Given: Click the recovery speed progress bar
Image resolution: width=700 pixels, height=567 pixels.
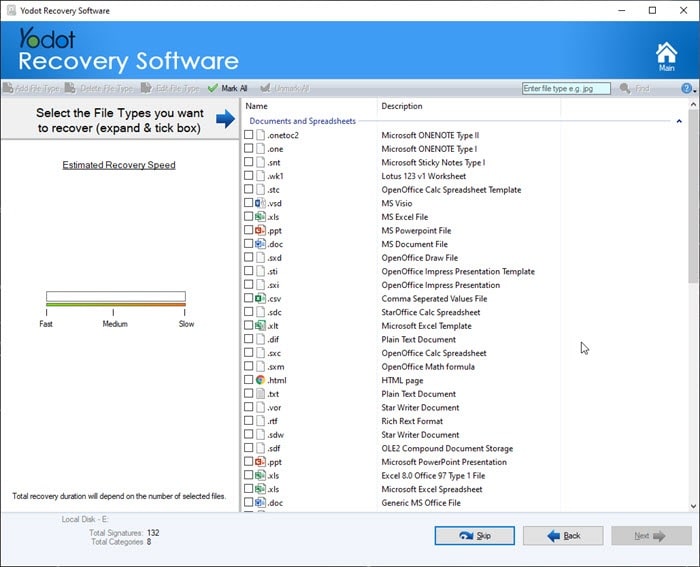Looking at the screenshot, I should click(116, 296).
